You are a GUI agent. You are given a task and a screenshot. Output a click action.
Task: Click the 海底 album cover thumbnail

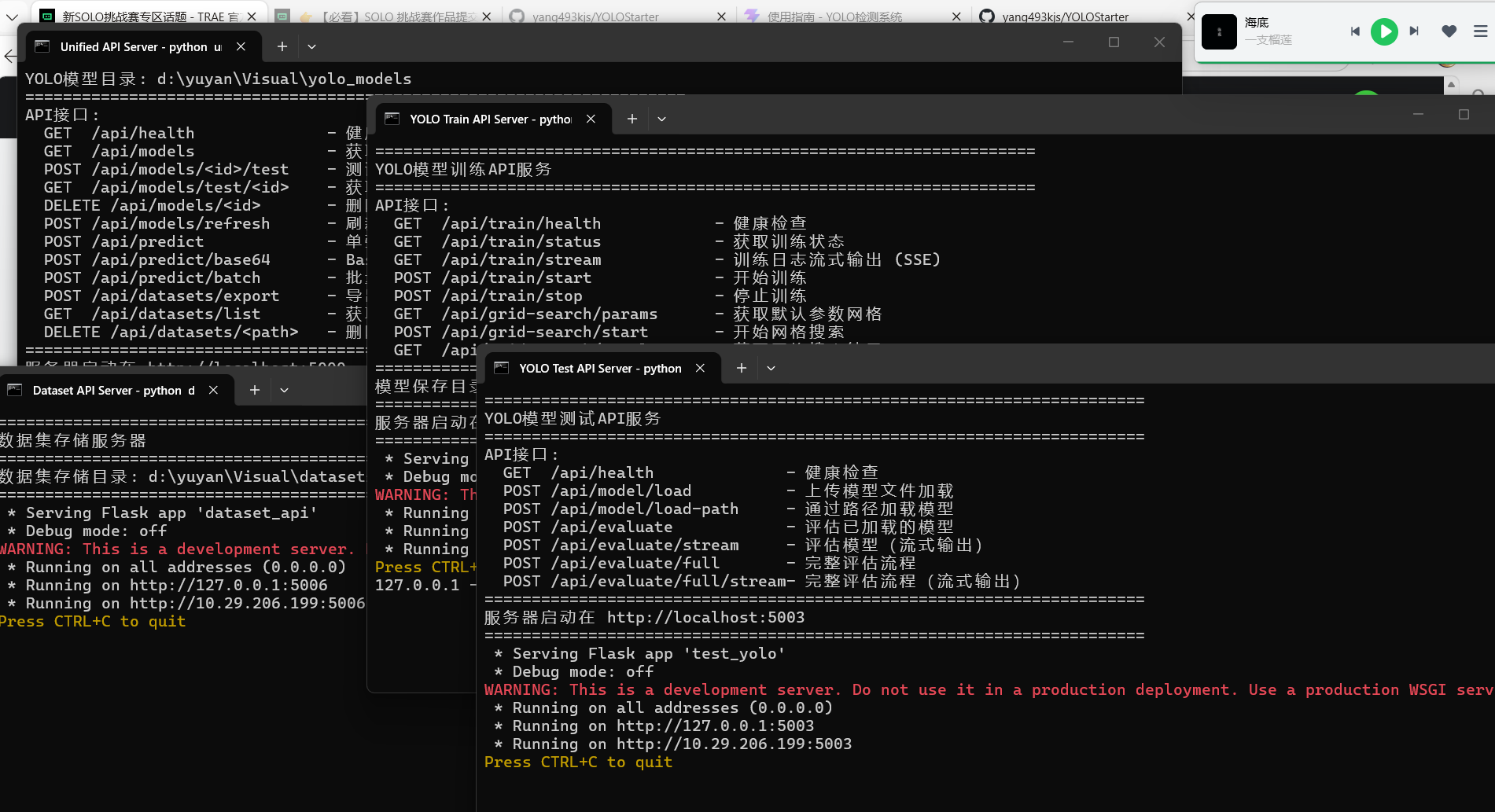click(x=1219, y=32)
